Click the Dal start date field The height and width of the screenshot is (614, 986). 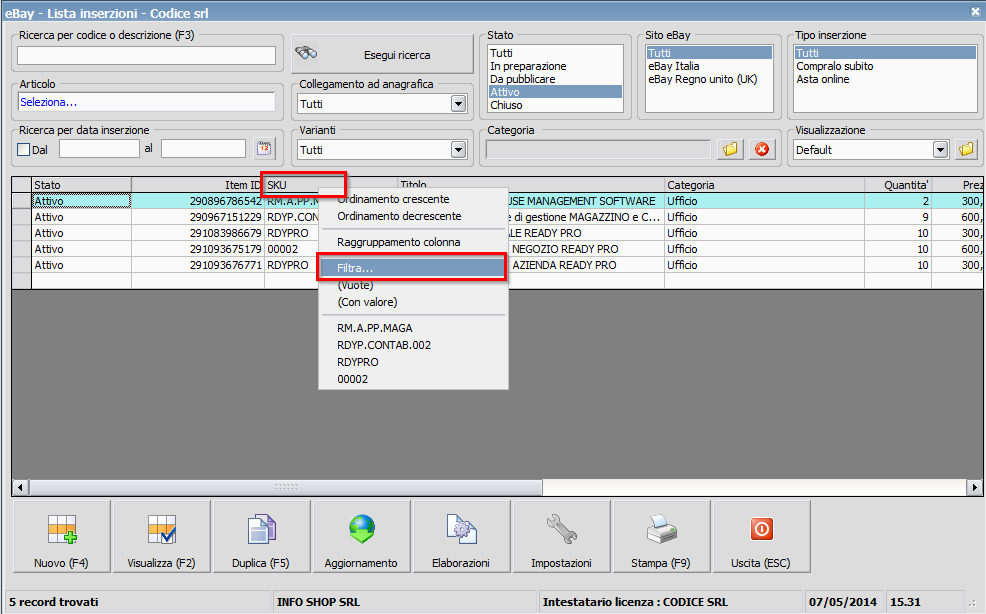[99, 149]
